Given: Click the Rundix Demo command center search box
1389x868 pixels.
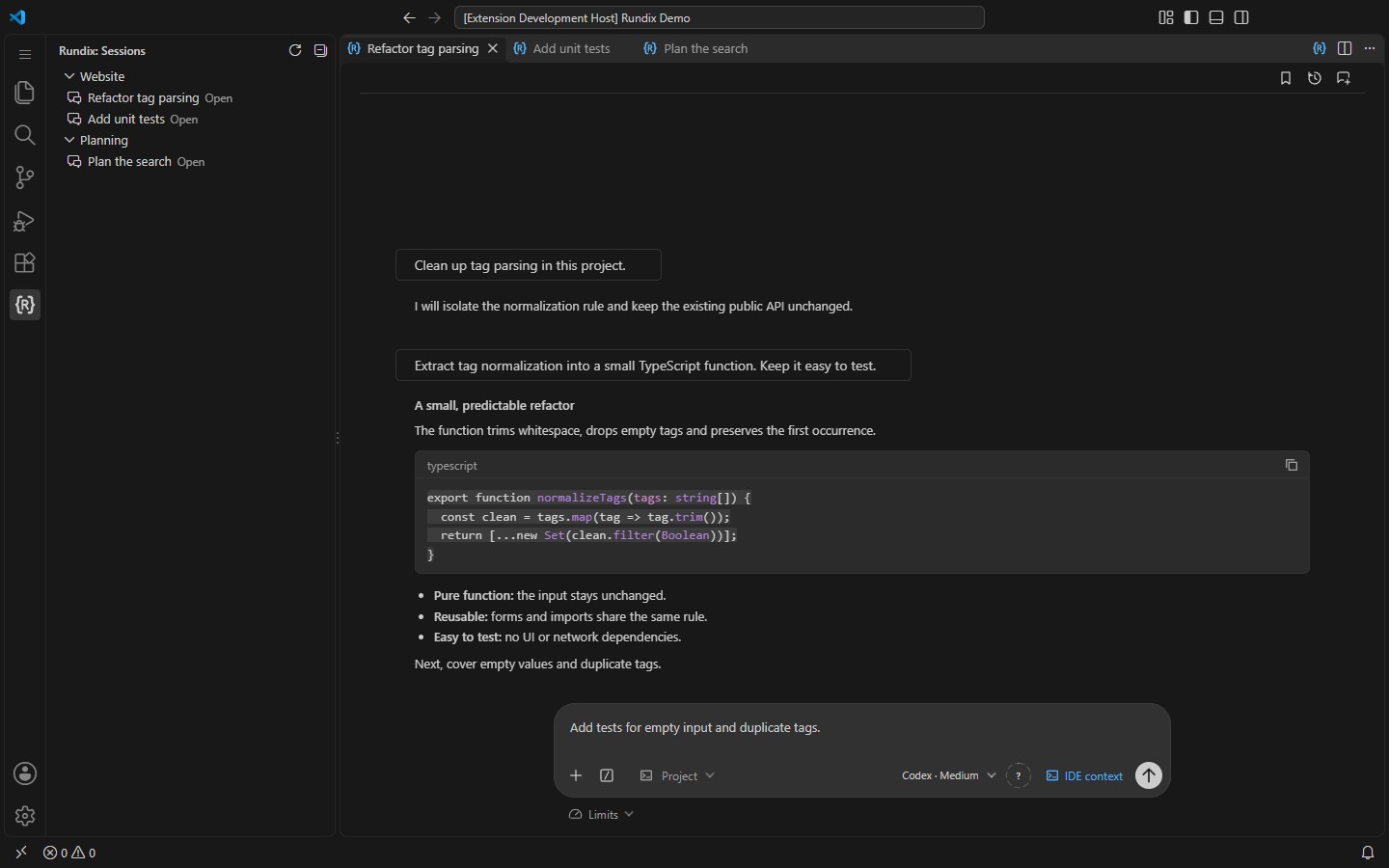Looking at the screenshot, I should (x=719, y=17).
